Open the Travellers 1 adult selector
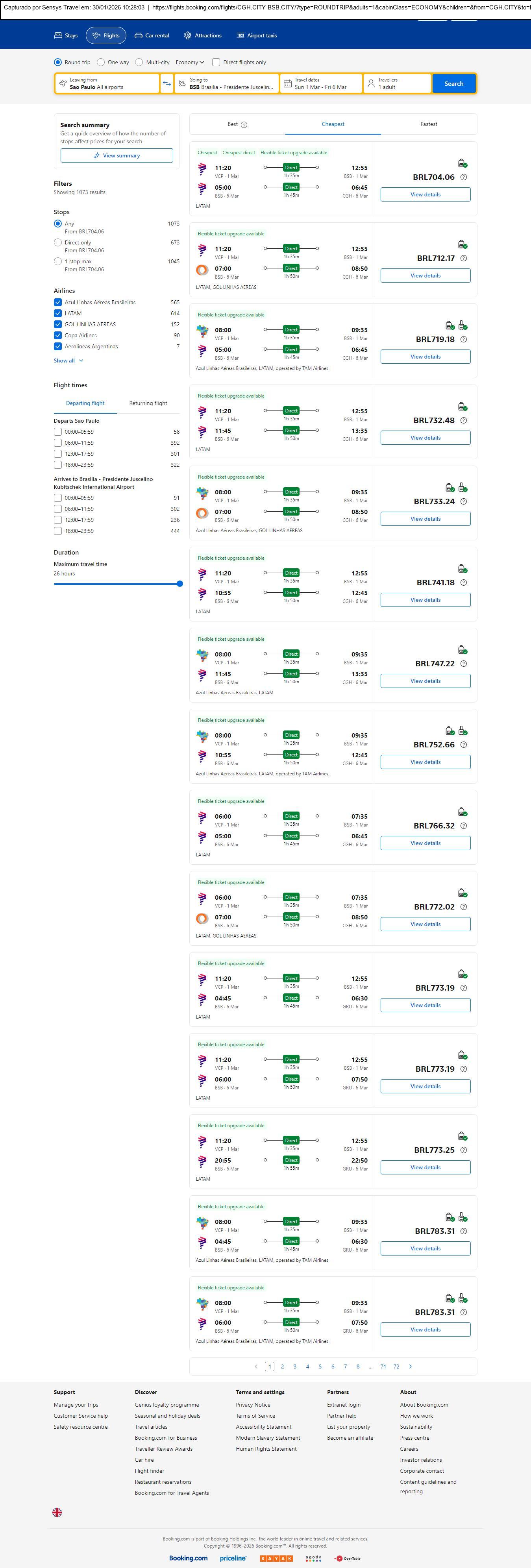The height and width of the screenshot is (1568, 531). (x=397, y=83)
